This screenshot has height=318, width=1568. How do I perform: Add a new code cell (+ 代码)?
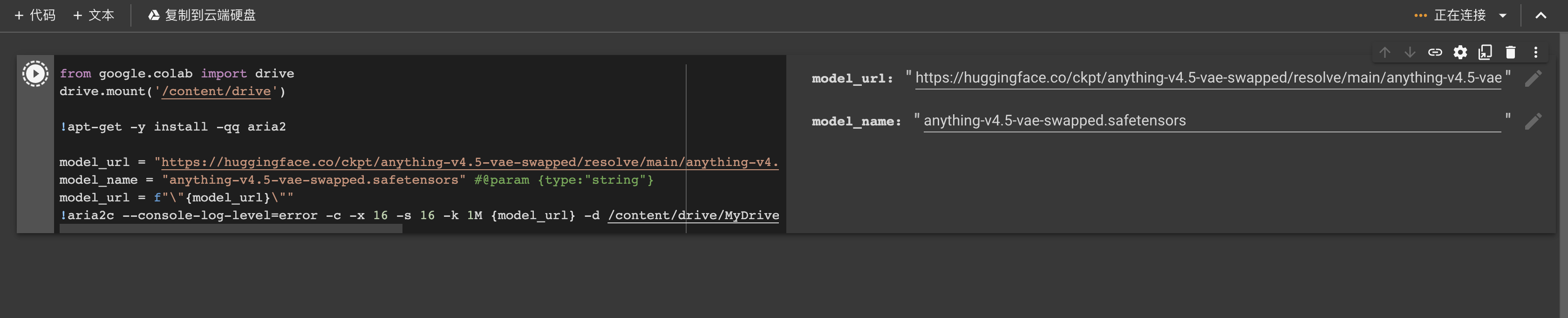click(x=34, y=15)
